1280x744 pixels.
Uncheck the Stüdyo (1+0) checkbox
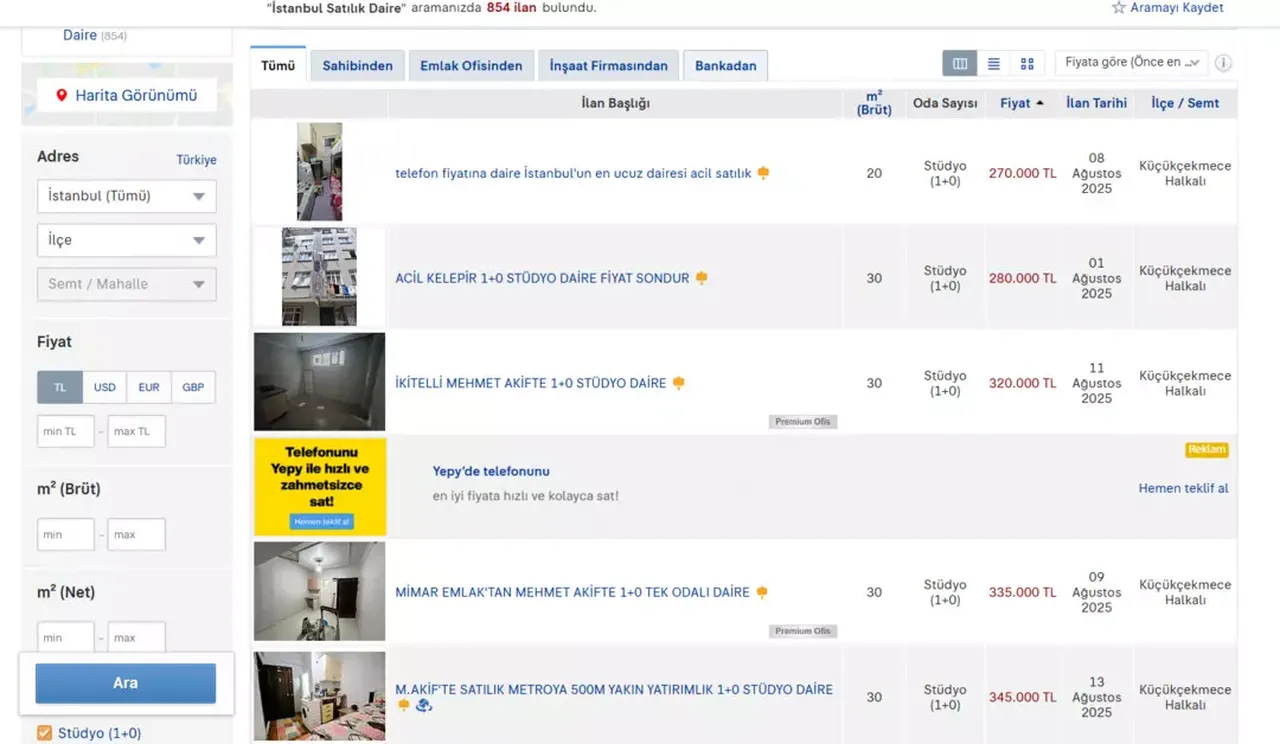tap(44, 733)
